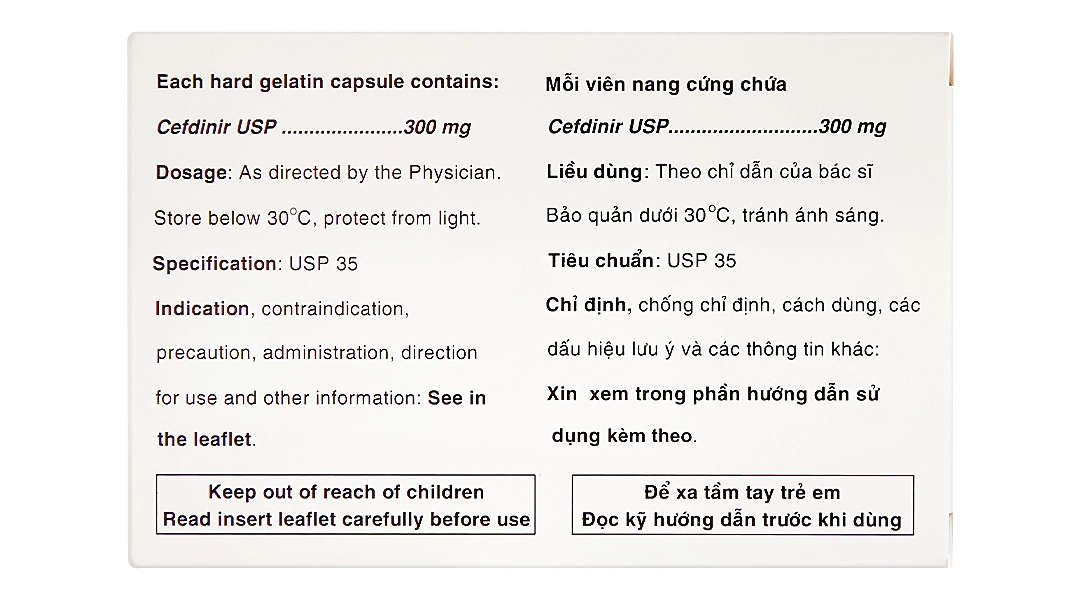Screen dimensions: 1080x600
Task: Click the 'precaution, administration, direction' line
Action: pyautogui.click(x=316, y=353)
